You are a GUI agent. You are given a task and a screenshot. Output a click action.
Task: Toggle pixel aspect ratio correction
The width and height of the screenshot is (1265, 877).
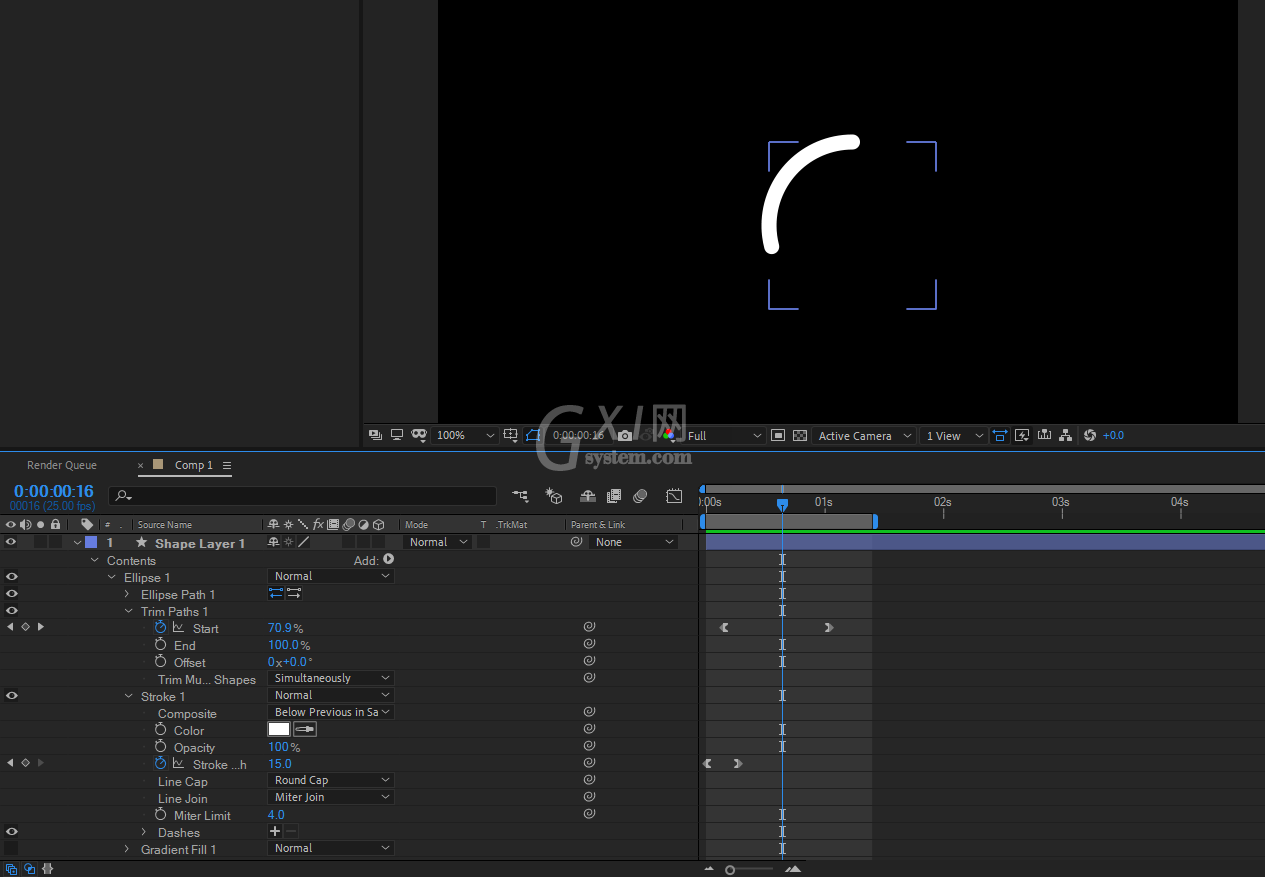point(1001,435)
